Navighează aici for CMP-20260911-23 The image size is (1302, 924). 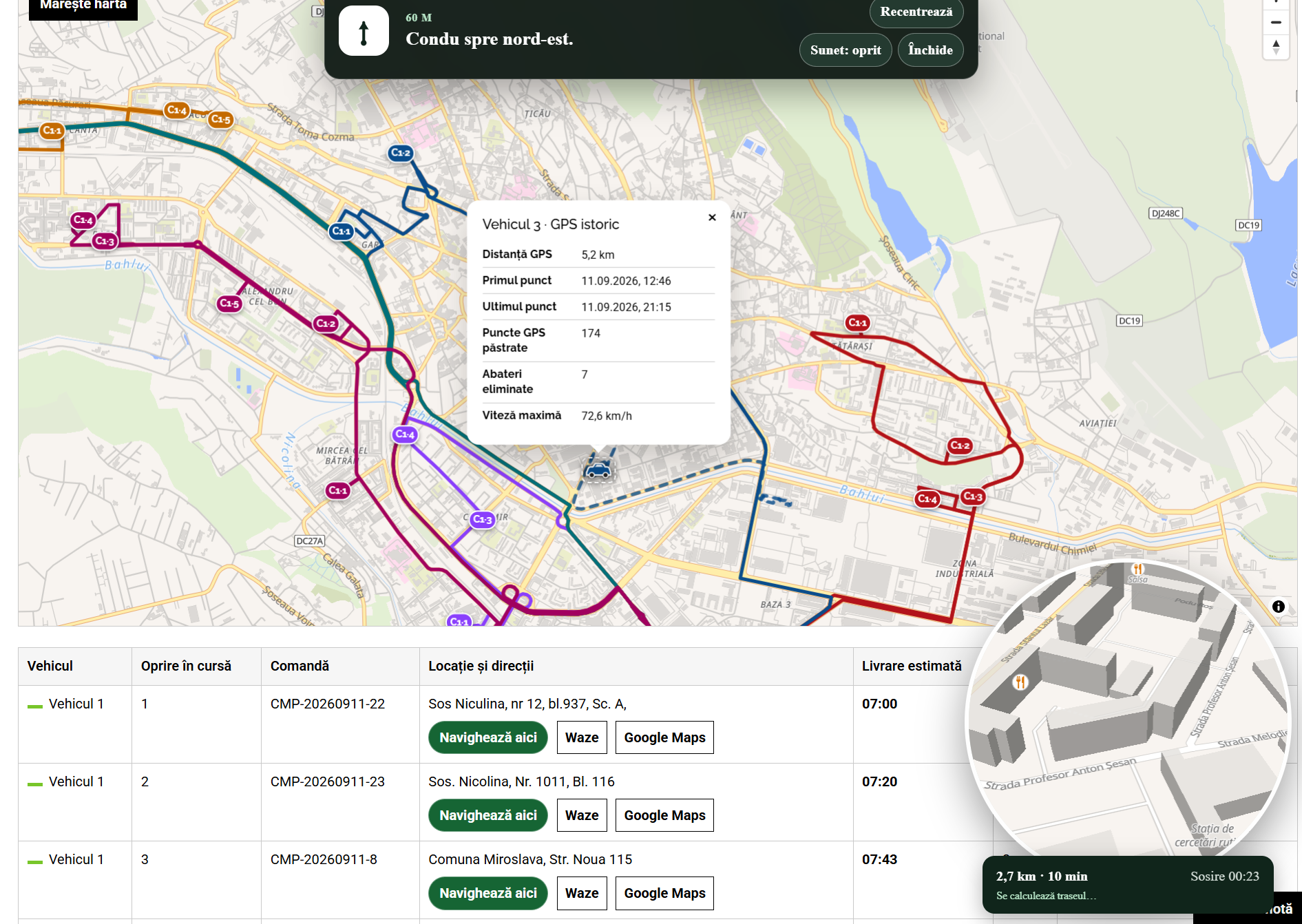click(488, 815)
